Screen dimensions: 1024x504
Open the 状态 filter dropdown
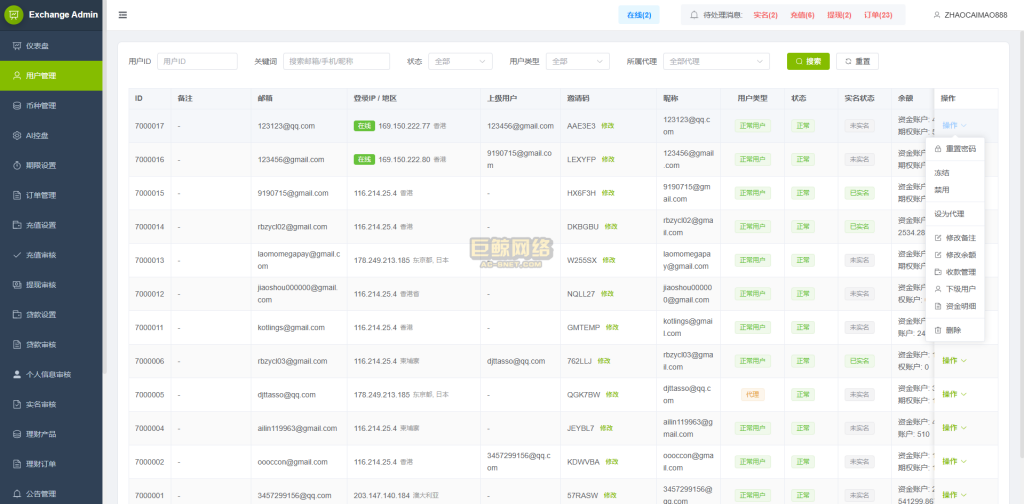pyautogui.click(x=459, y=61)
